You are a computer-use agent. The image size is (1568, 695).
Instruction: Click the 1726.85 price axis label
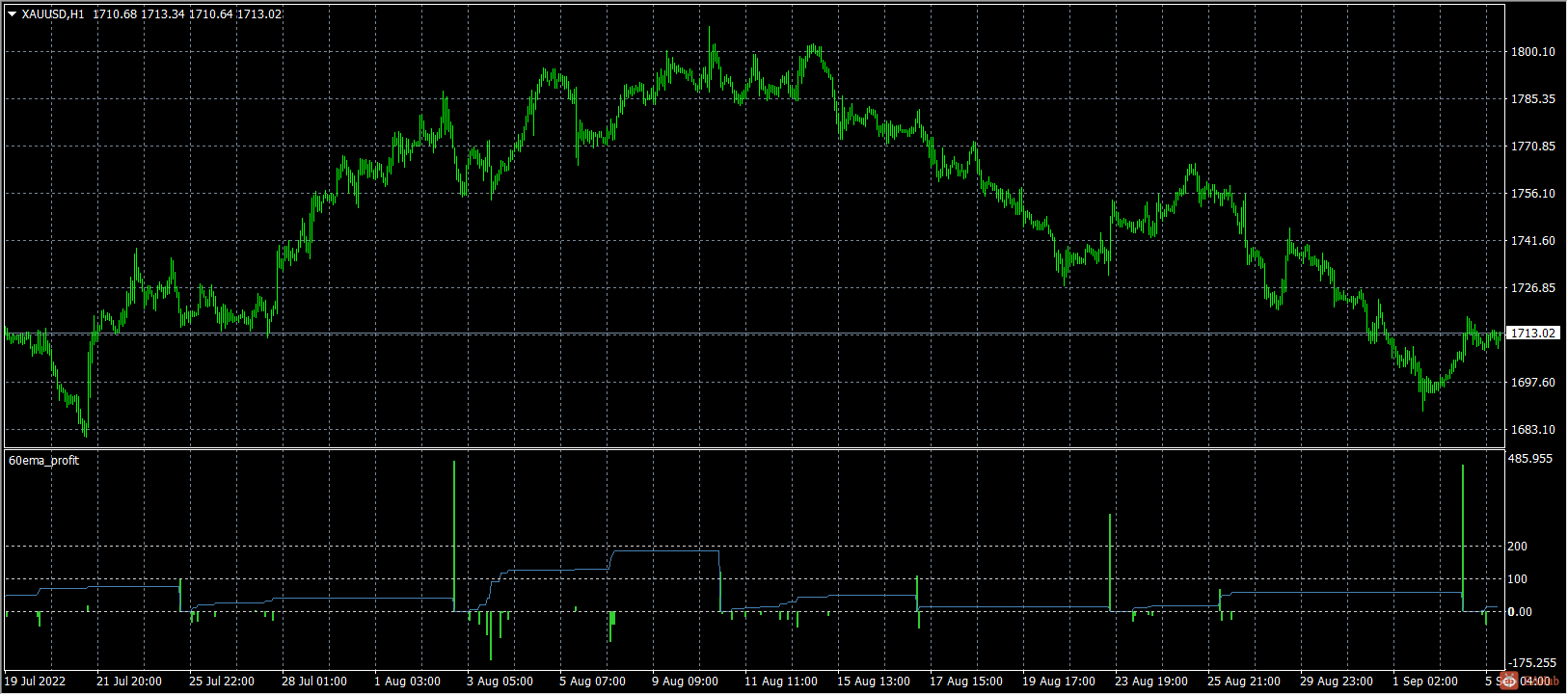[1532, 288]
